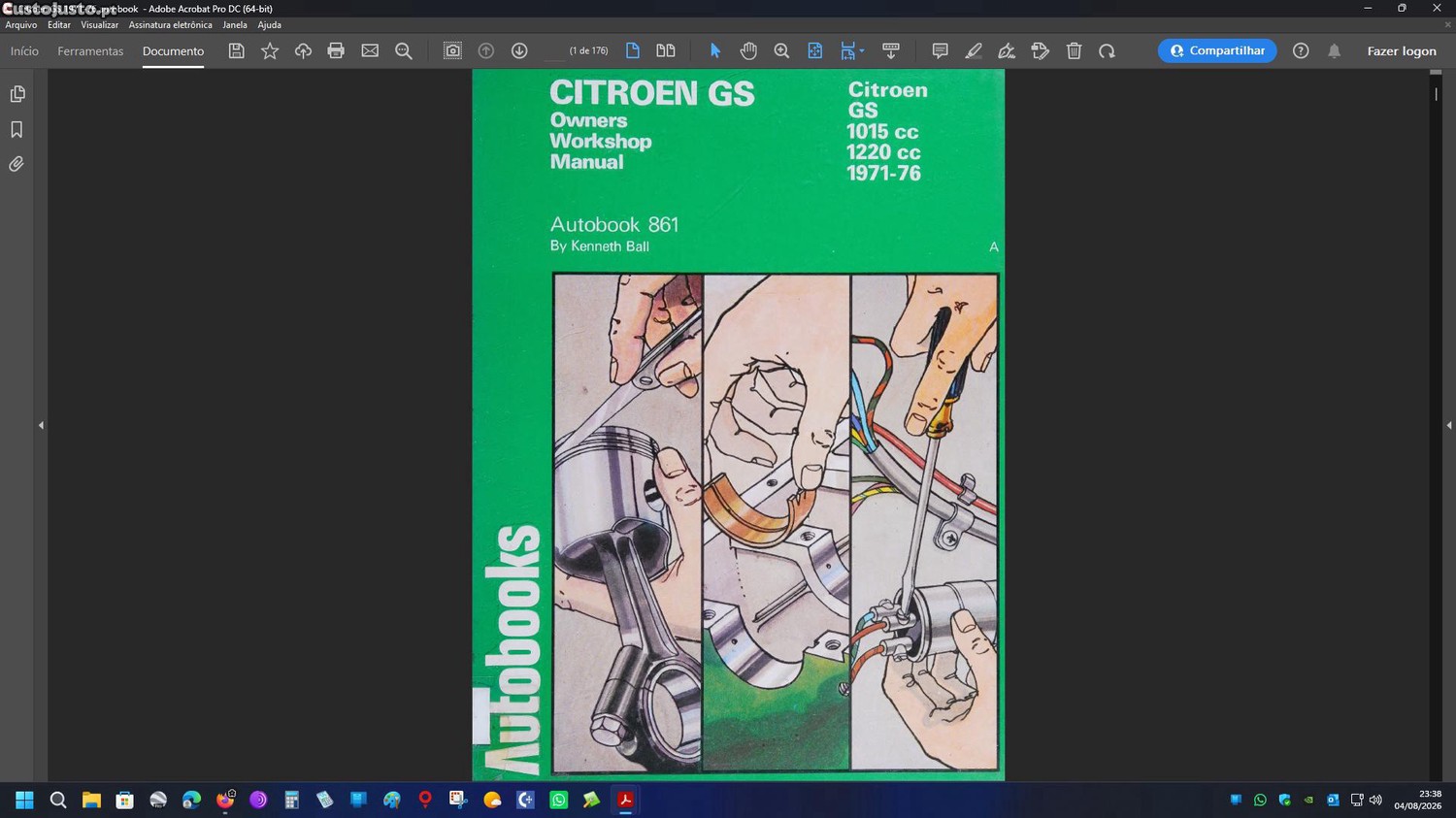1456x818 pixels.
Task: Go to the next page arrow
Action: click(x=519, y=50)
